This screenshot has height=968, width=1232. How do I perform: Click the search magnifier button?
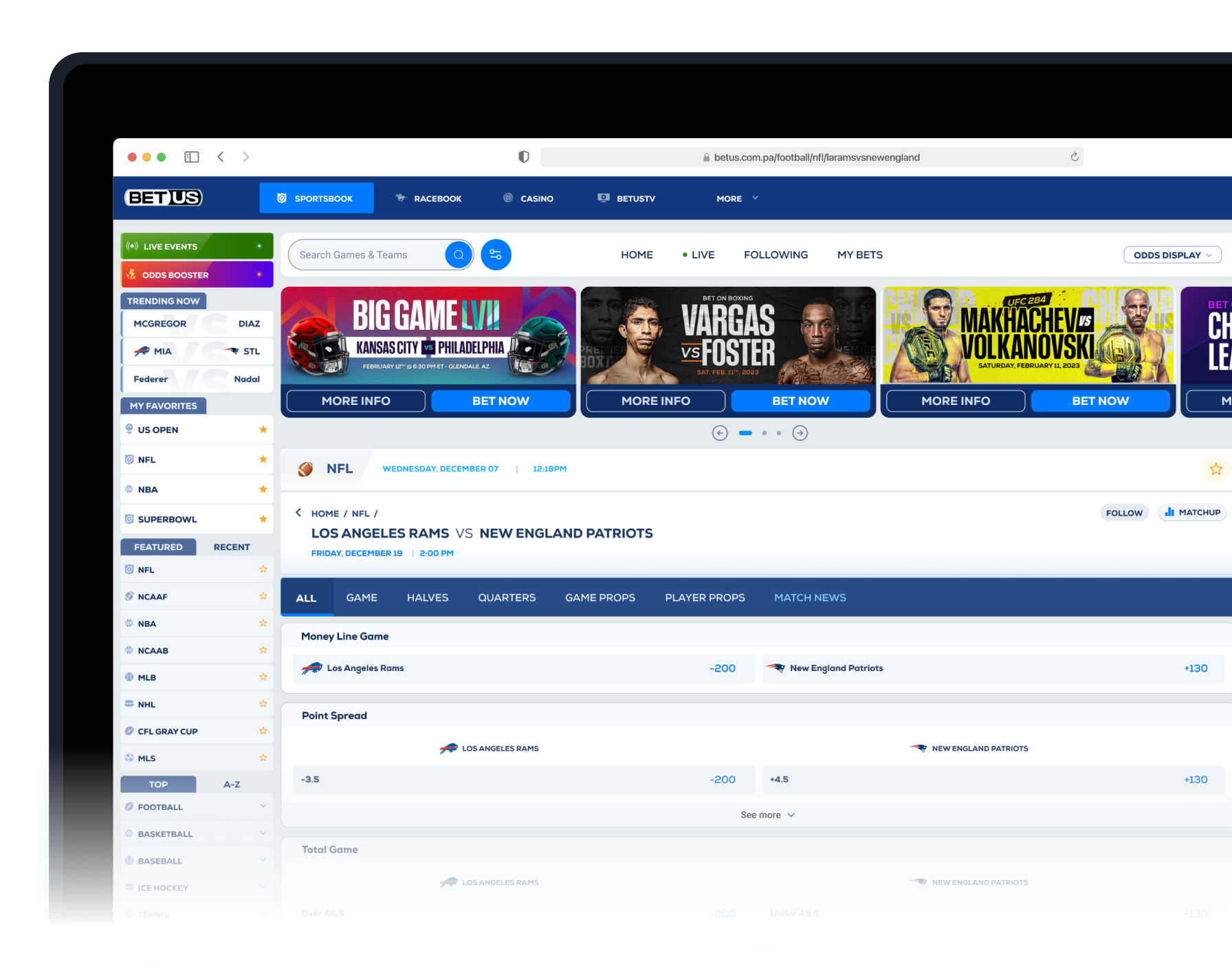459,255
